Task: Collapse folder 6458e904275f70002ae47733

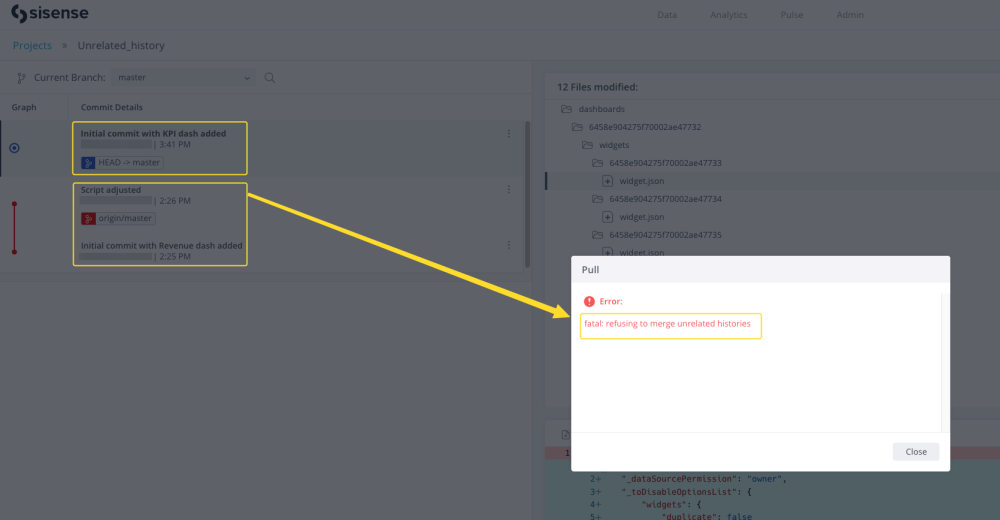Action: click(598, 163)
